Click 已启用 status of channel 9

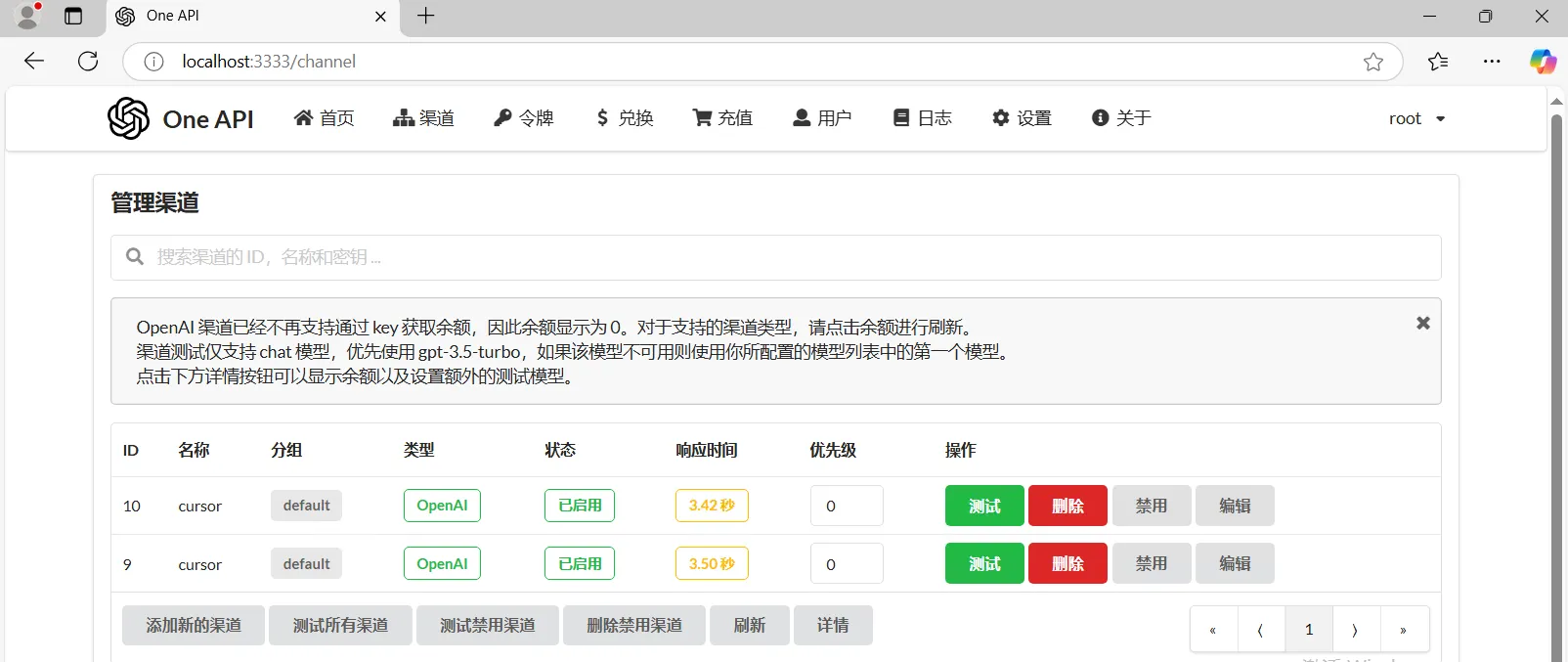pos(580,563)
